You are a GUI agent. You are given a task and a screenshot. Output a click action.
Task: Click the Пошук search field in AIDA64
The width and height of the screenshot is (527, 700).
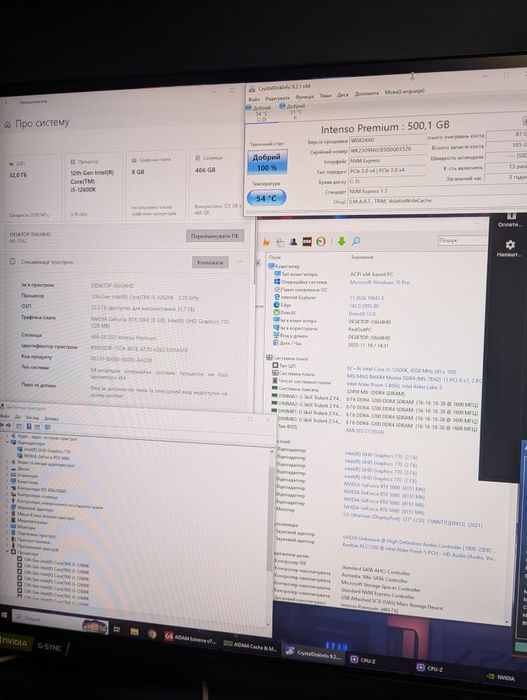(x=462, y=240)
